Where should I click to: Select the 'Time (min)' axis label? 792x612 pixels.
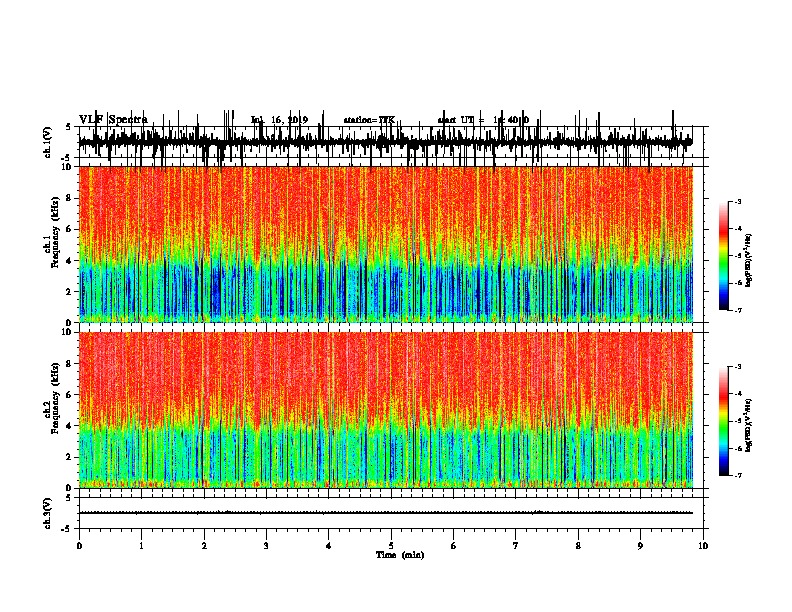(x=400, y=555)
